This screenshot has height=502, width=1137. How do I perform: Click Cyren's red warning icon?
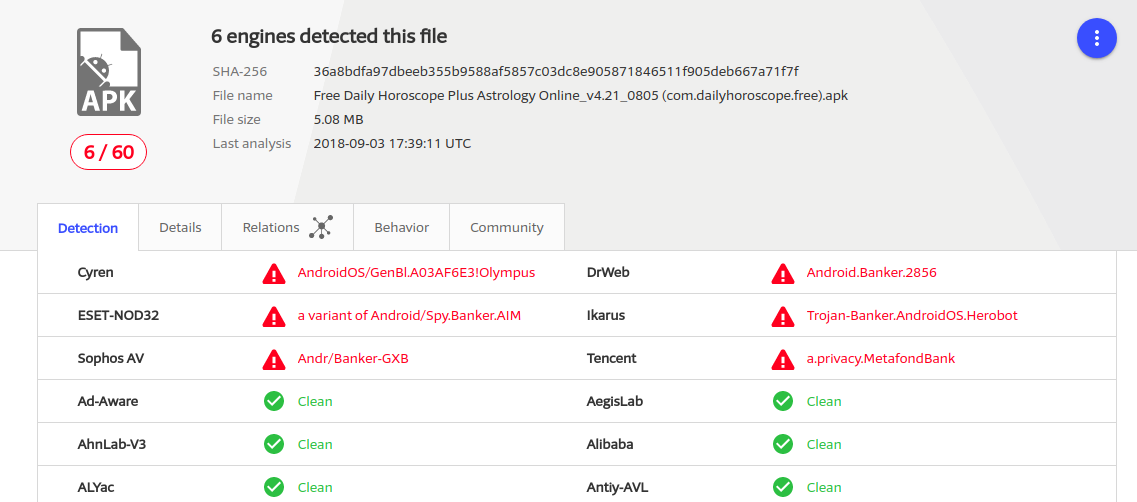(x=273, y=273)
